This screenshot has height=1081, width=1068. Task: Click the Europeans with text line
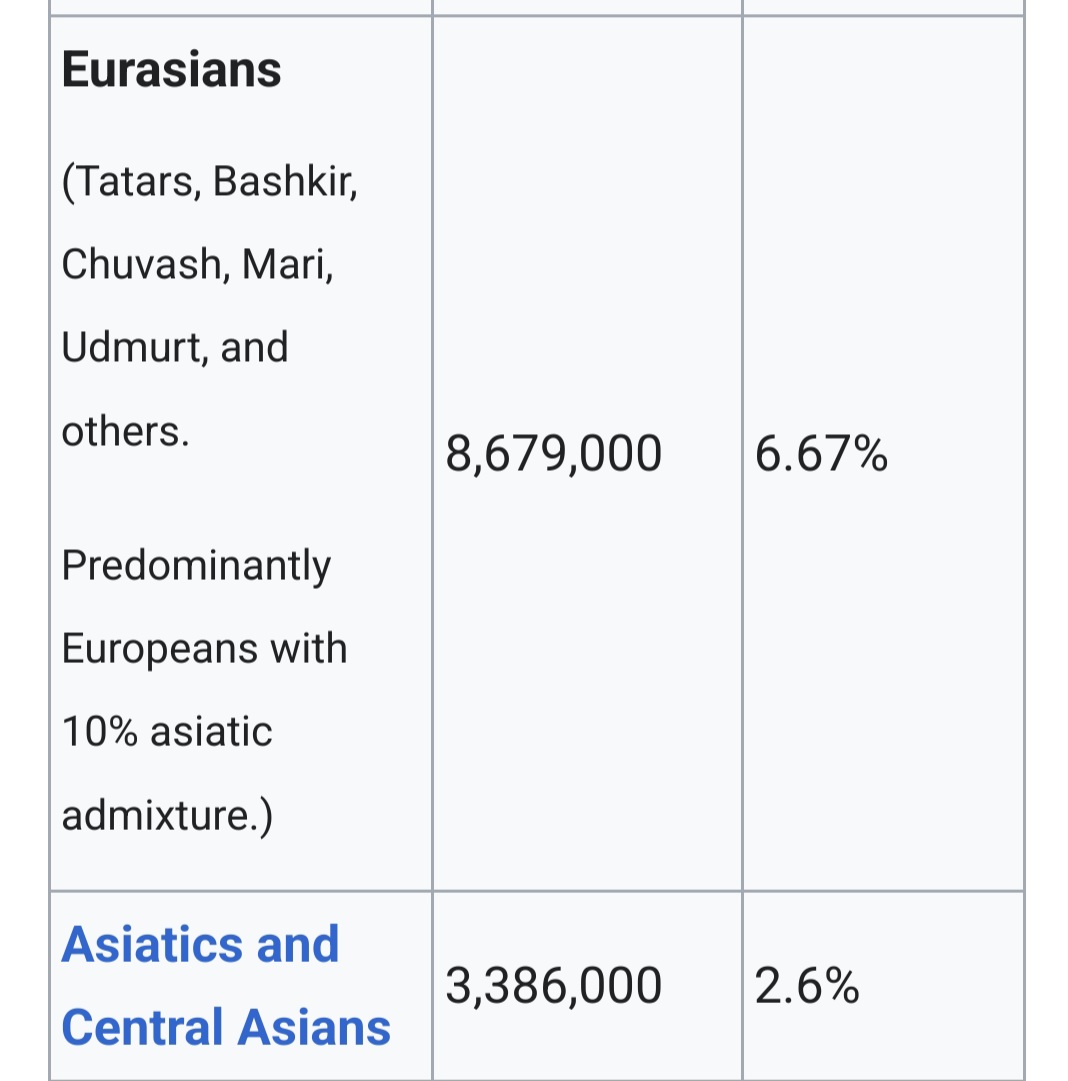(204, 649)
